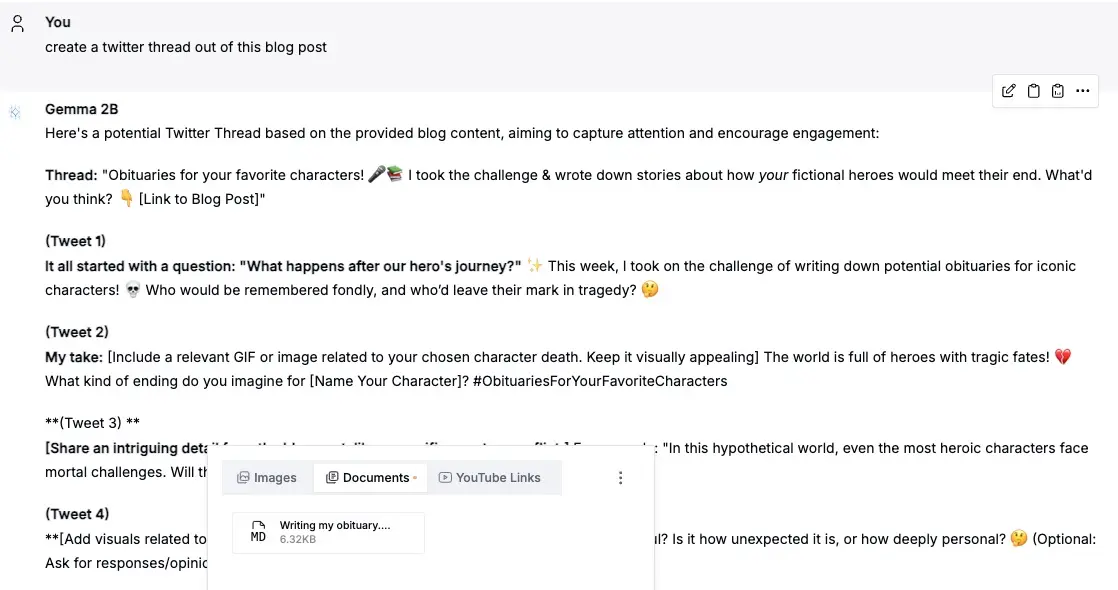Click the clipboard icon with text marks
The image size is (1118, 590).
[x=1058, y=91]
